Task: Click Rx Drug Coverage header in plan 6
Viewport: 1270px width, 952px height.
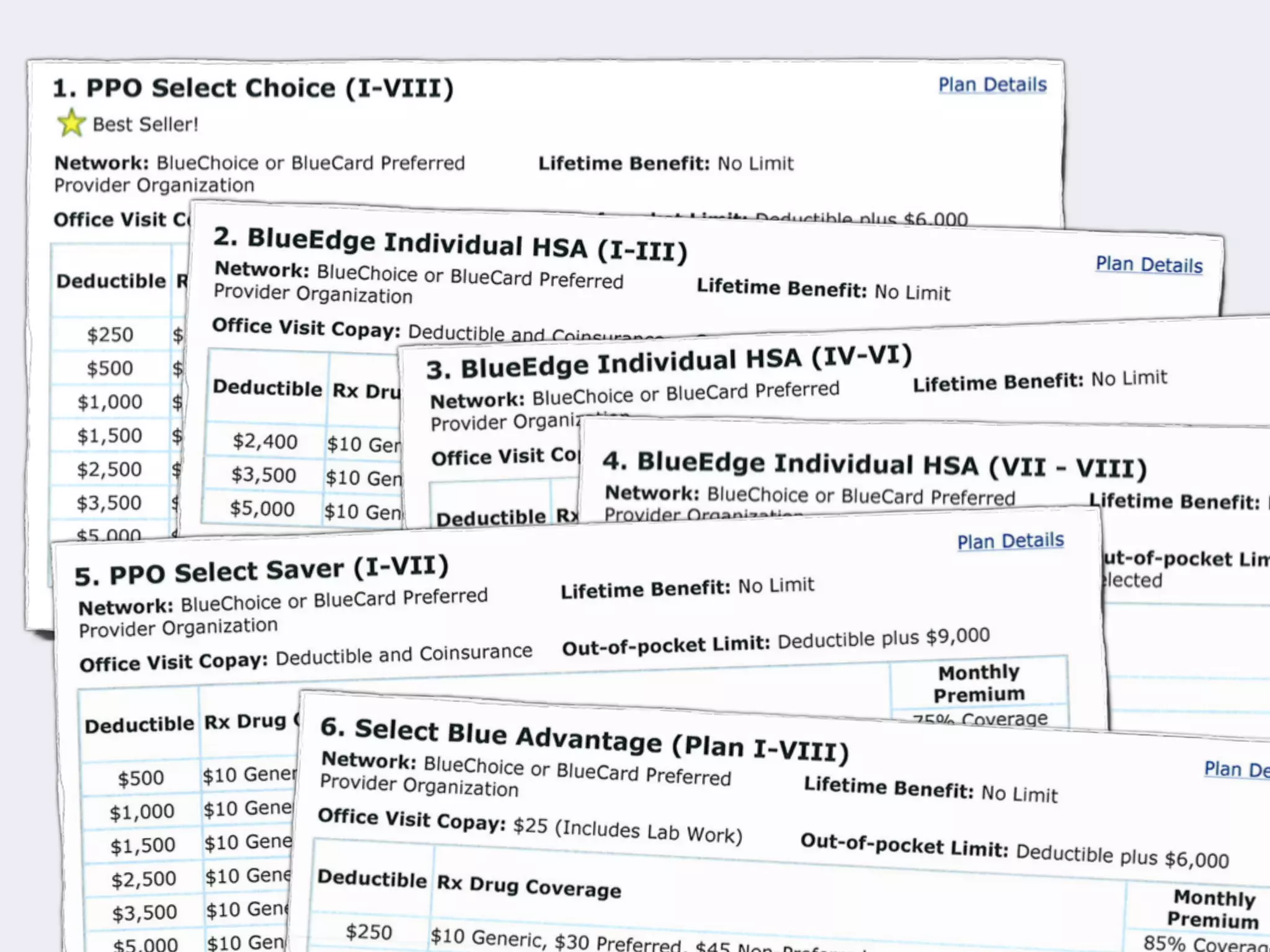Action: pyautogui.click(x=528, y=886)
